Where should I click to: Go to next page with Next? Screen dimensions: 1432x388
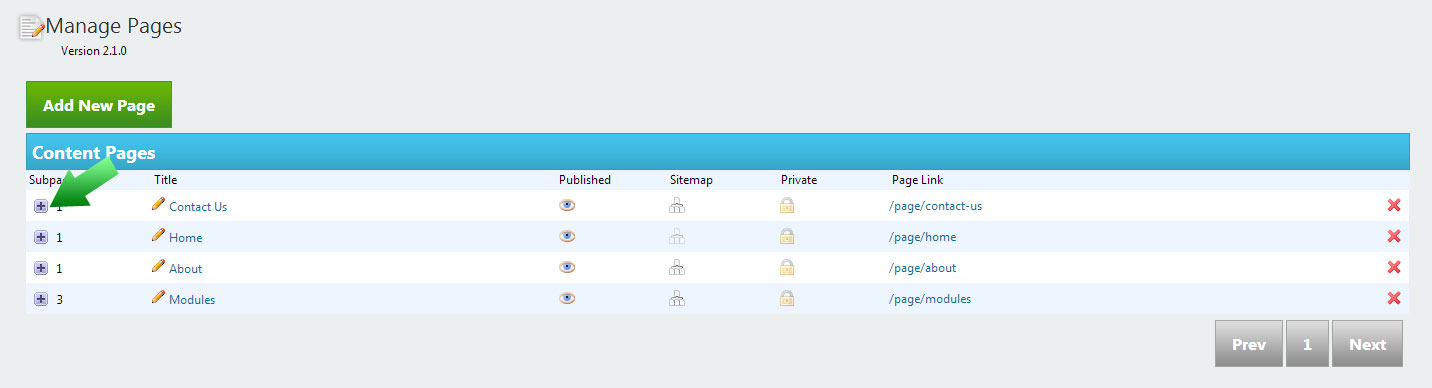1367,344
